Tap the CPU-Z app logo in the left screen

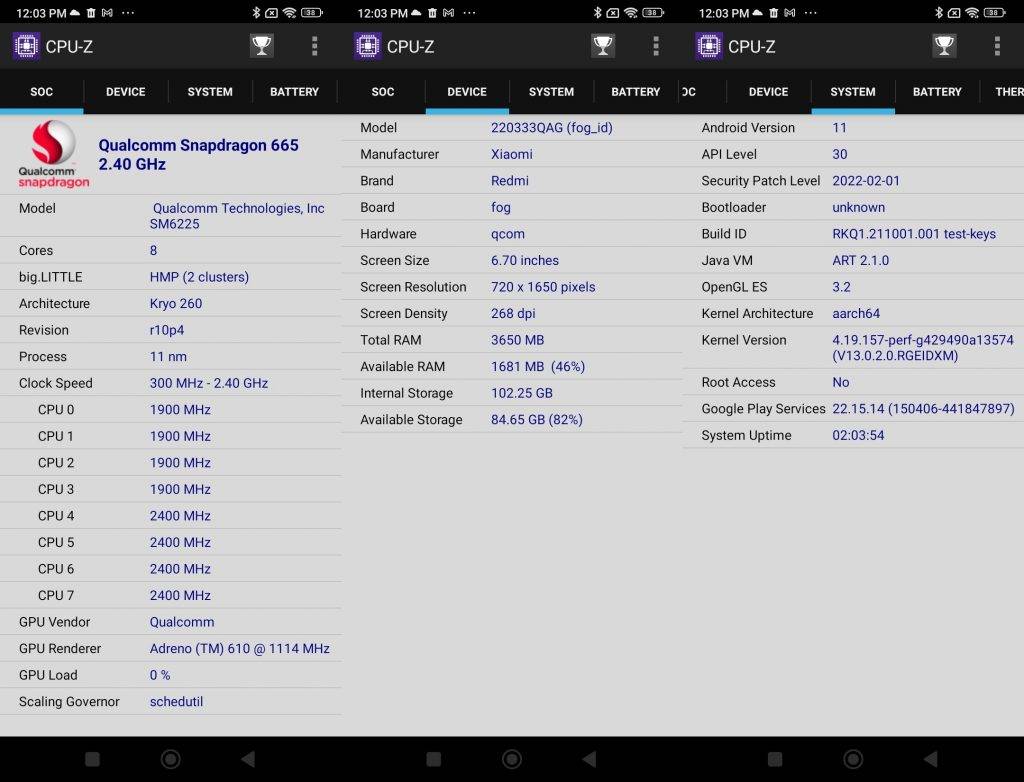tap(26, 46)
